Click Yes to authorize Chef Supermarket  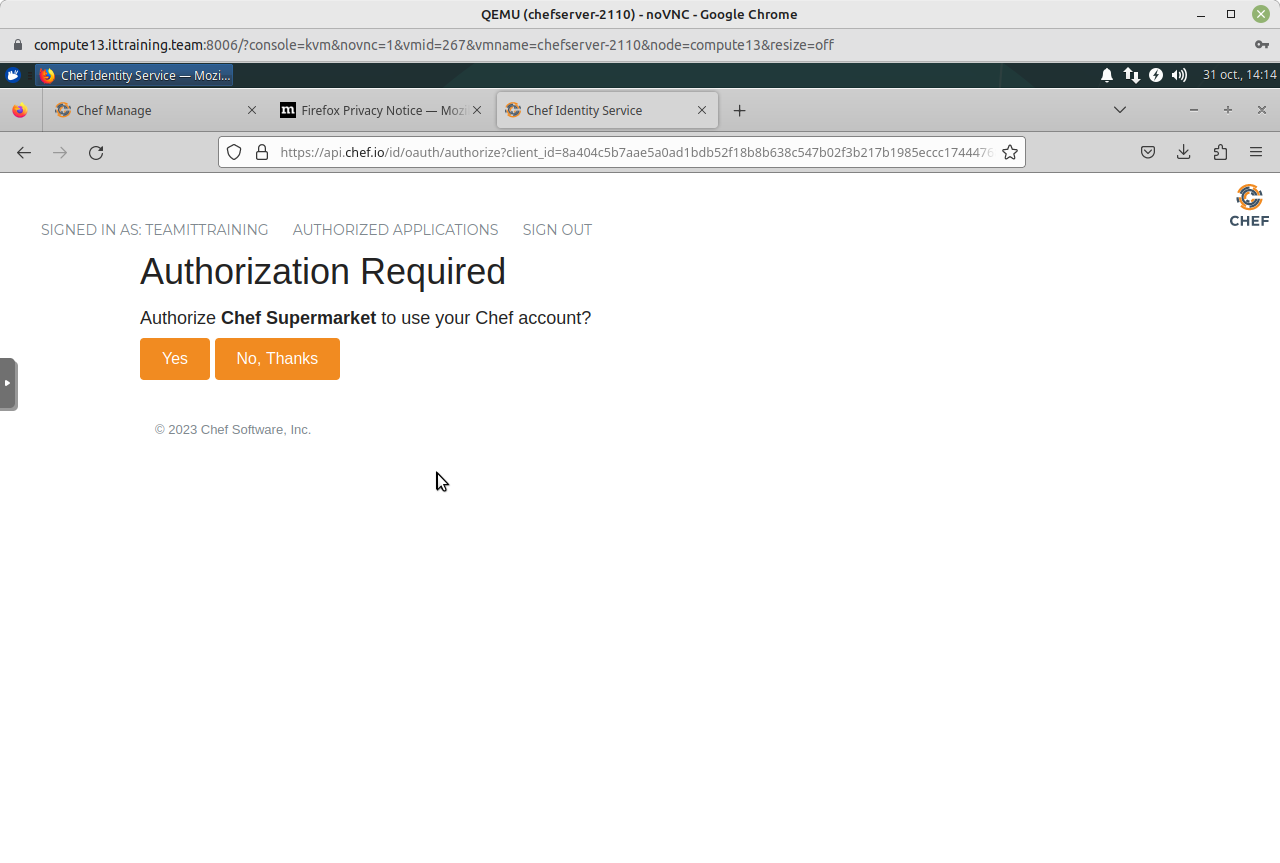[x=175, y=359]
